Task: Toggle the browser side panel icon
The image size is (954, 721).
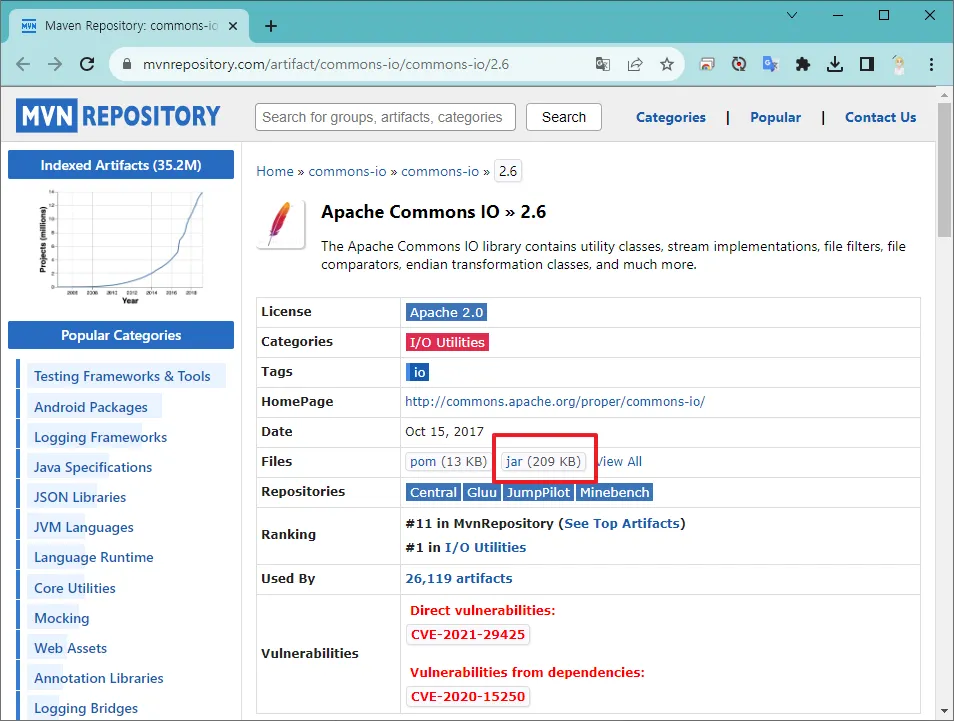Action: [x=867, y=64]
